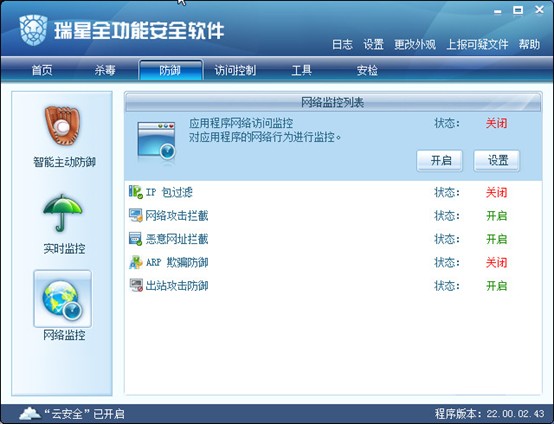Open the 工具 tab
The height and width of the screenshot is (425, 554).
pos(301,71)
